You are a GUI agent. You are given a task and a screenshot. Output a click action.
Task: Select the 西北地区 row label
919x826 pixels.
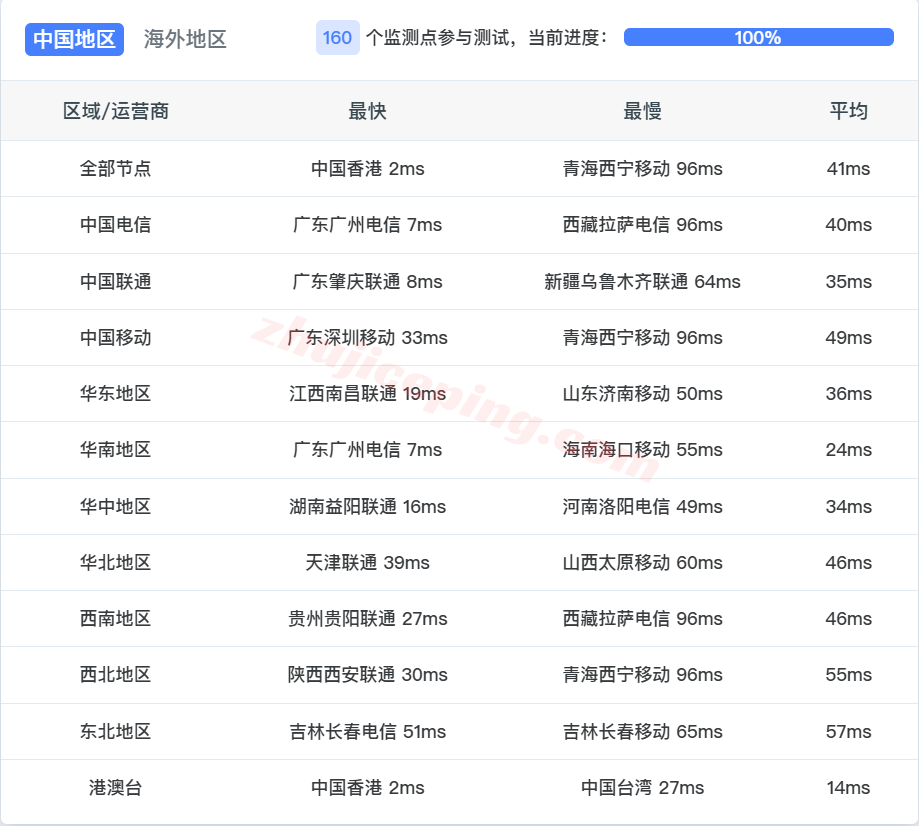(115, 675)
